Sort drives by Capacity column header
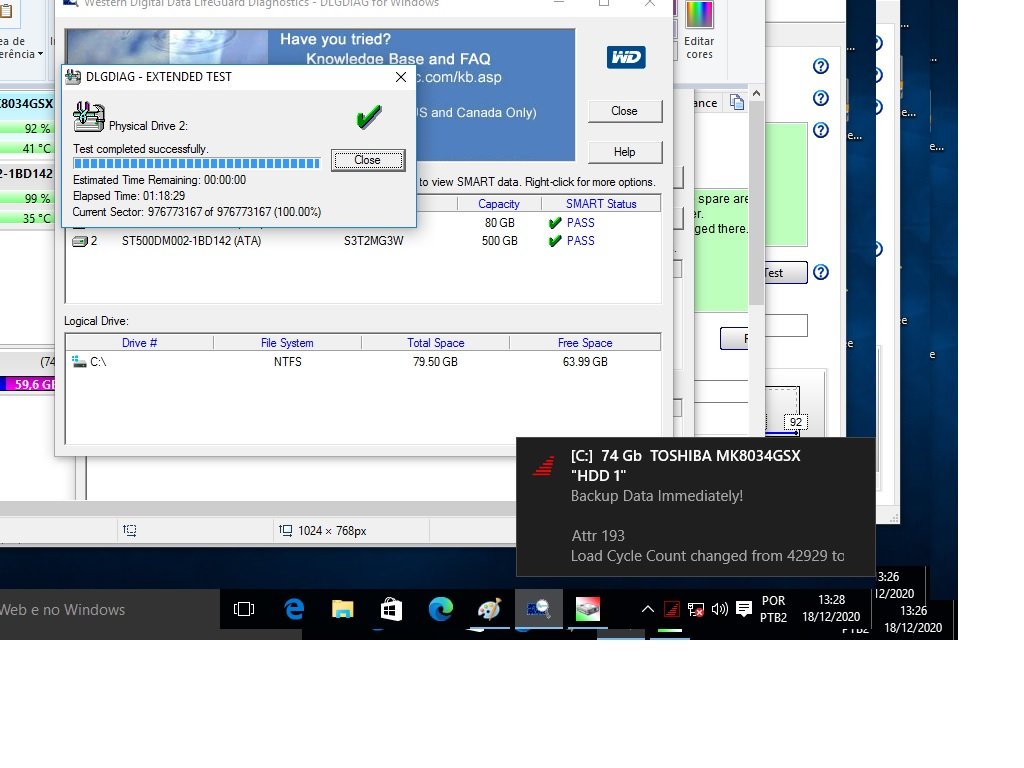Image resolution: width=1024 pixels, height=768 pixels. click(x=498, y=204)
